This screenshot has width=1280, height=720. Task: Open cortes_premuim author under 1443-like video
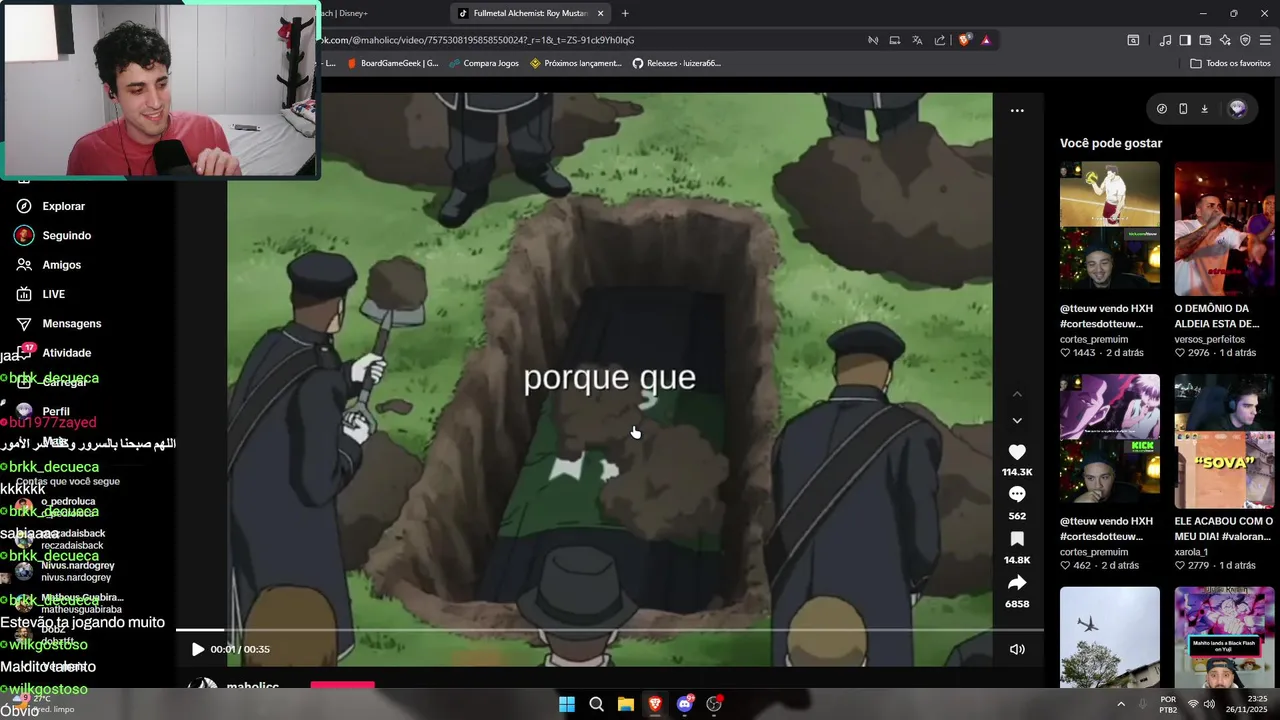point(1094,339)
